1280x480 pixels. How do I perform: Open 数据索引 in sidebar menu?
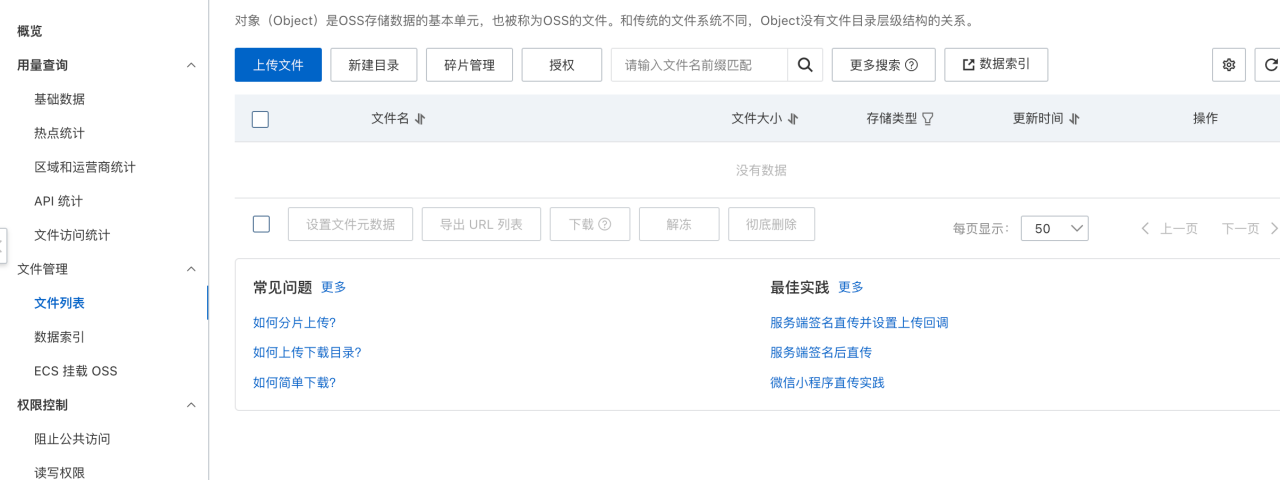coord(59,337)
